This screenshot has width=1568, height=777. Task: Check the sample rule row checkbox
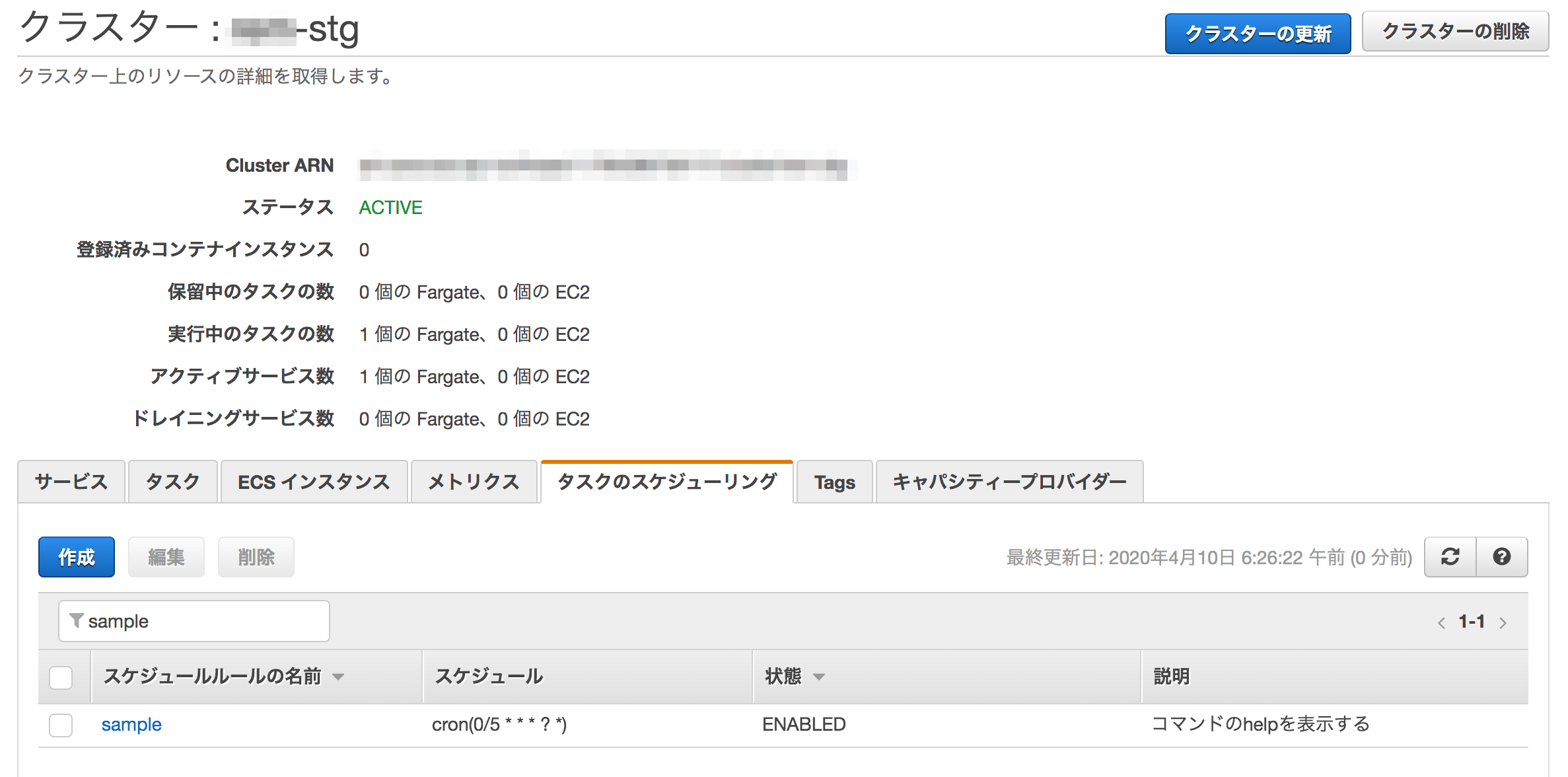[61, 725]
